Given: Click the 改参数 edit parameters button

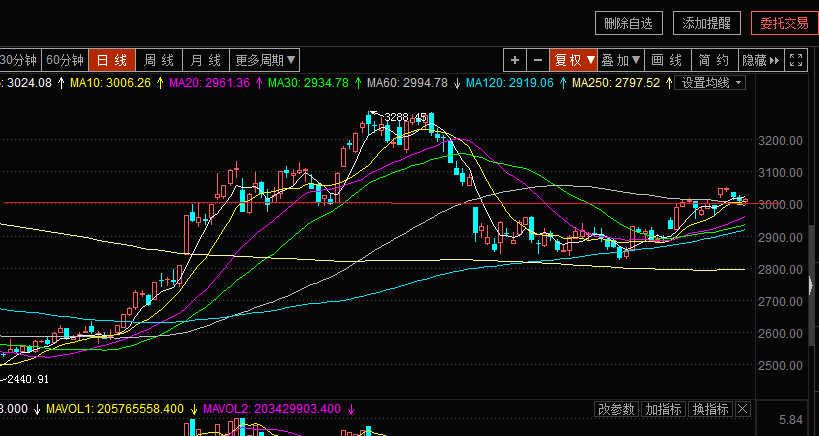Looking at the screenshot, I should click(x=616, y=410).
